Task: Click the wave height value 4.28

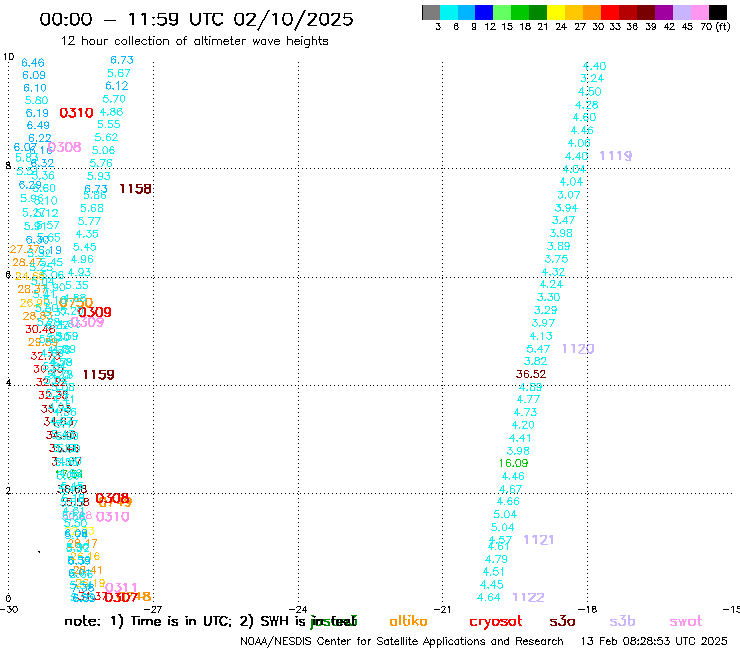Action: click(x=587, y=105)
